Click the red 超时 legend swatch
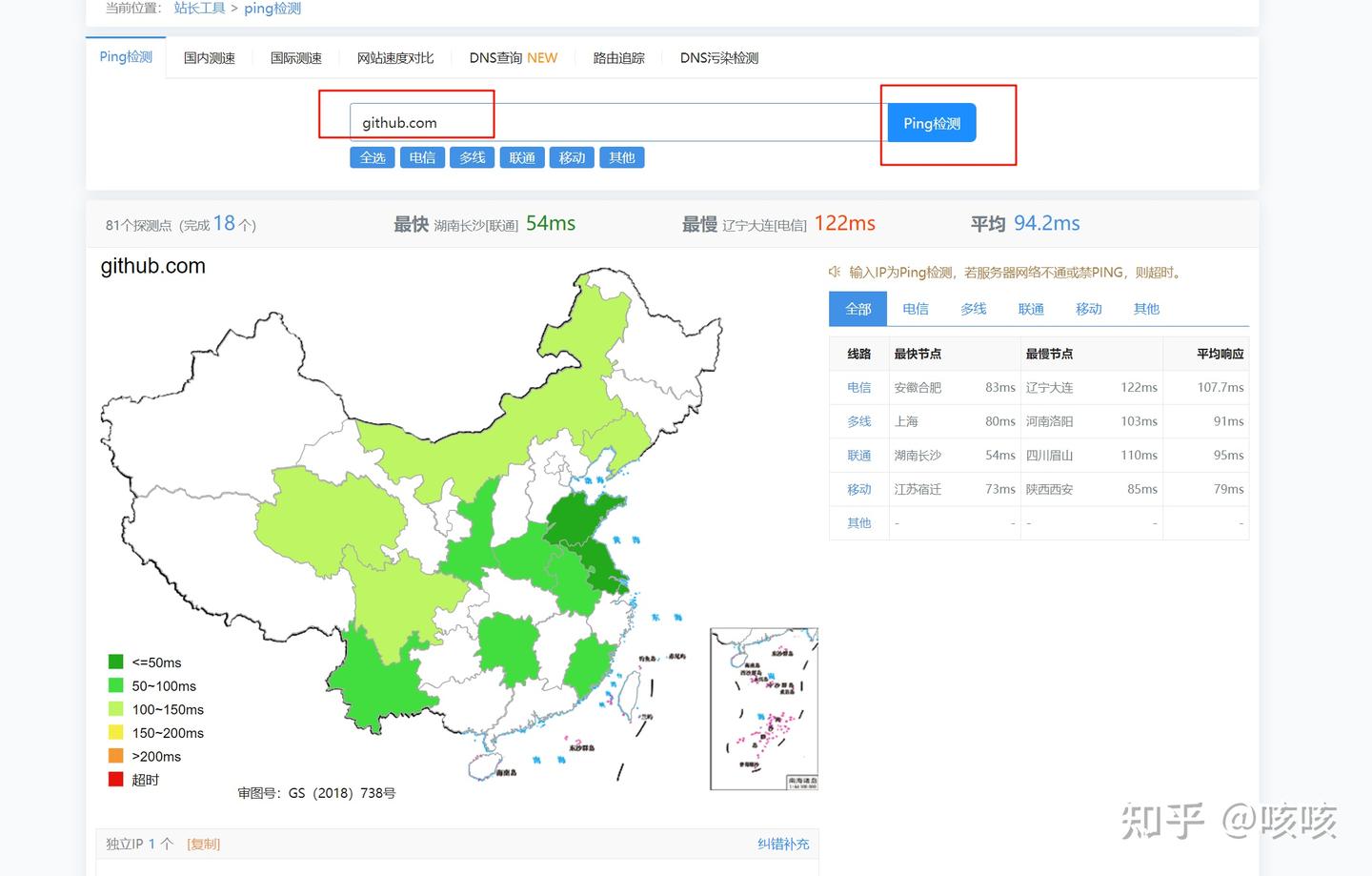The height and width of the screenshot is (876, 1372). 116,780
